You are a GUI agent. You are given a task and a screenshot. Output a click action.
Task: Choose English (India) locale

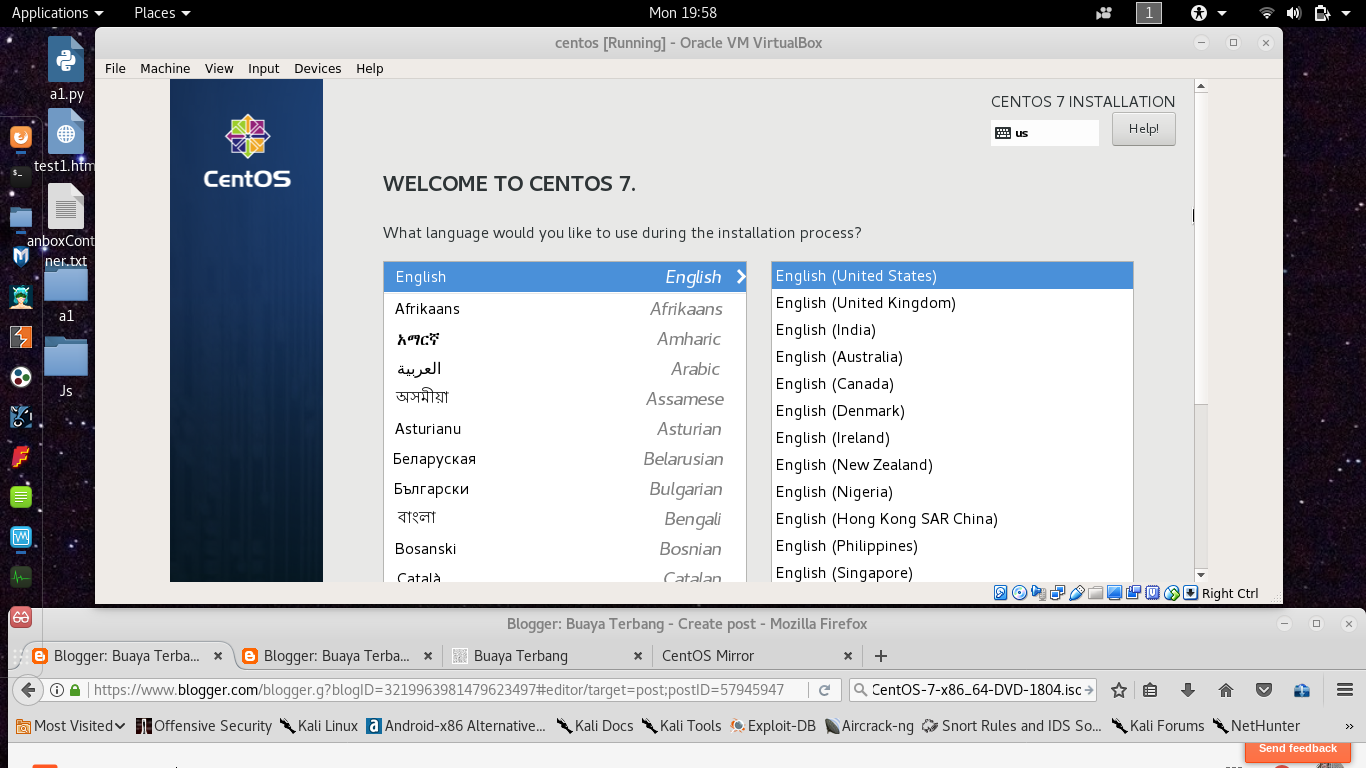pyautogui.click(x=952, y=330)
